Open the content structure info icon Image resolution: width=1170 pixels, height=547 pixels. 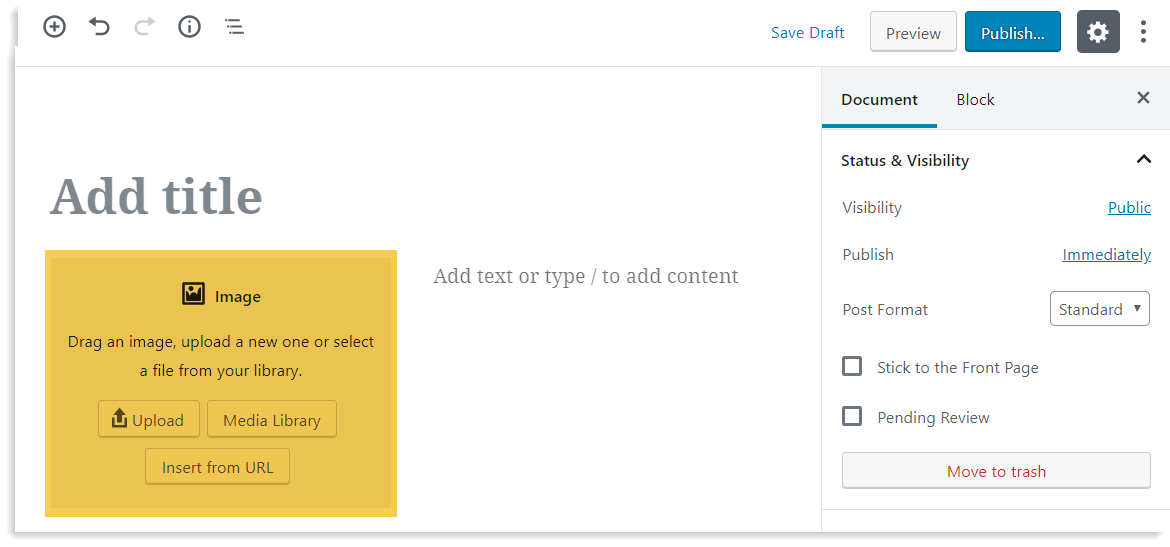(x=189, y=27)
